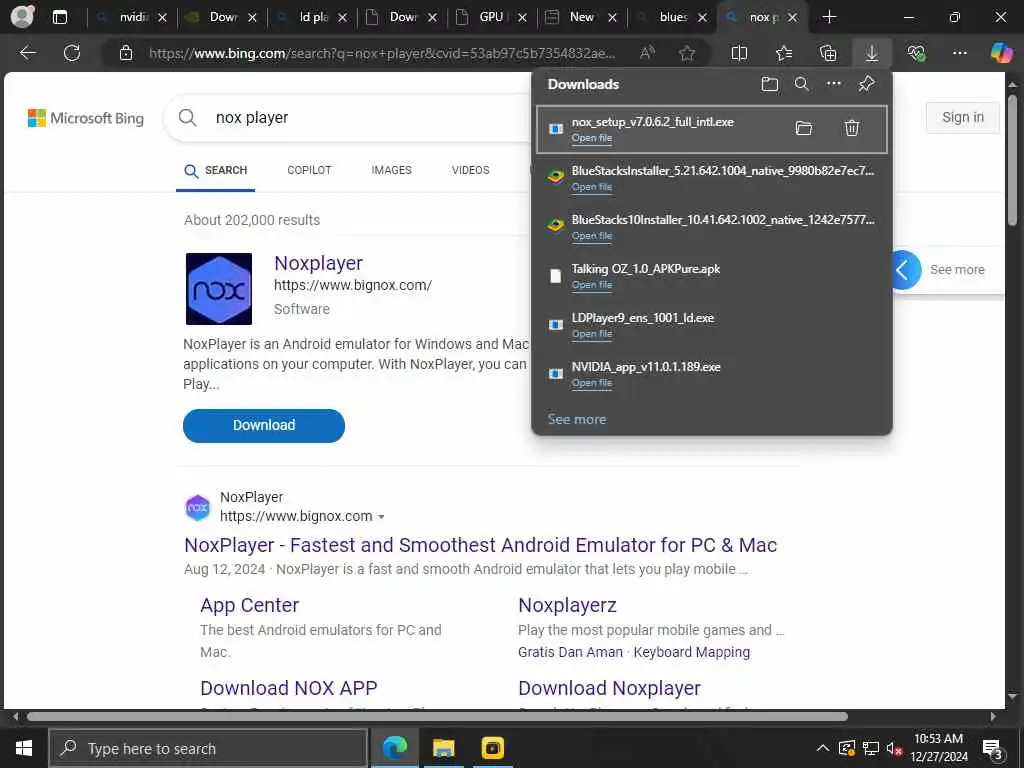View site information lock icon
Image resolution: width=1024 pixels, height=768 pixels.
tap(125, 53)
